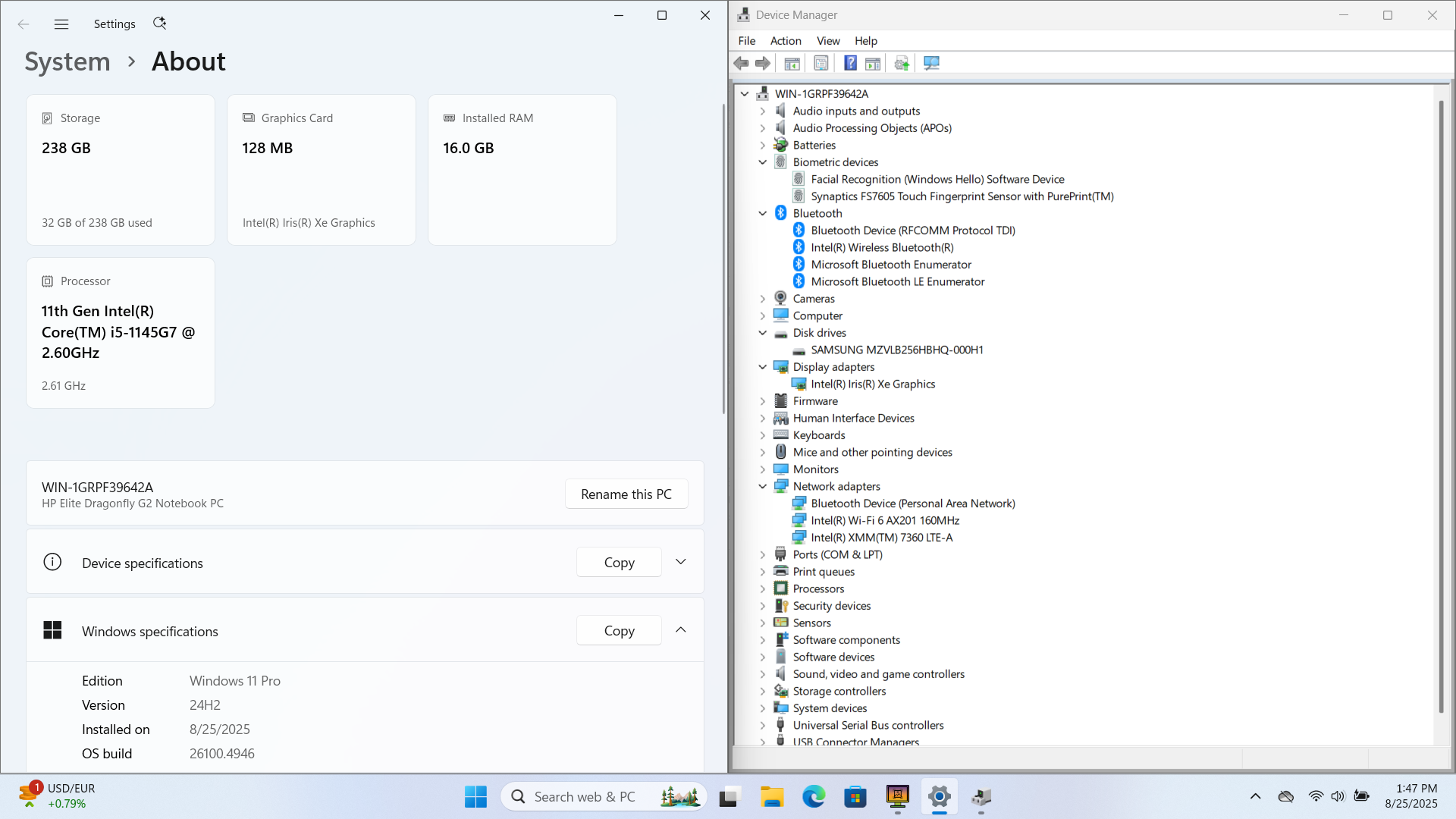This screenshot has height=819, width=1456.
Task: Expand the Processors node
Action: [763, 589]
